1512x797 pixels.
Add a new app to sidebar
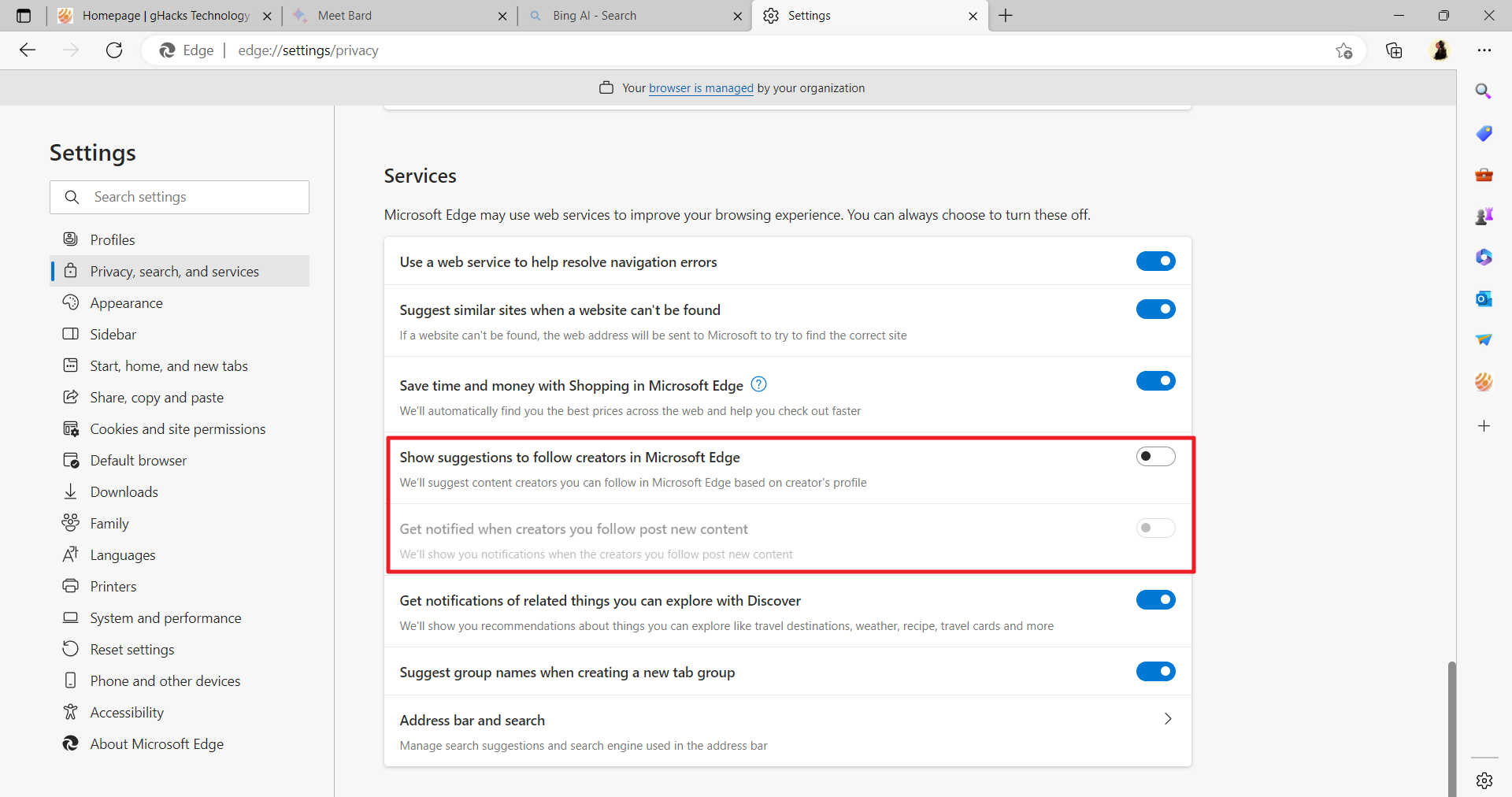1484,426
